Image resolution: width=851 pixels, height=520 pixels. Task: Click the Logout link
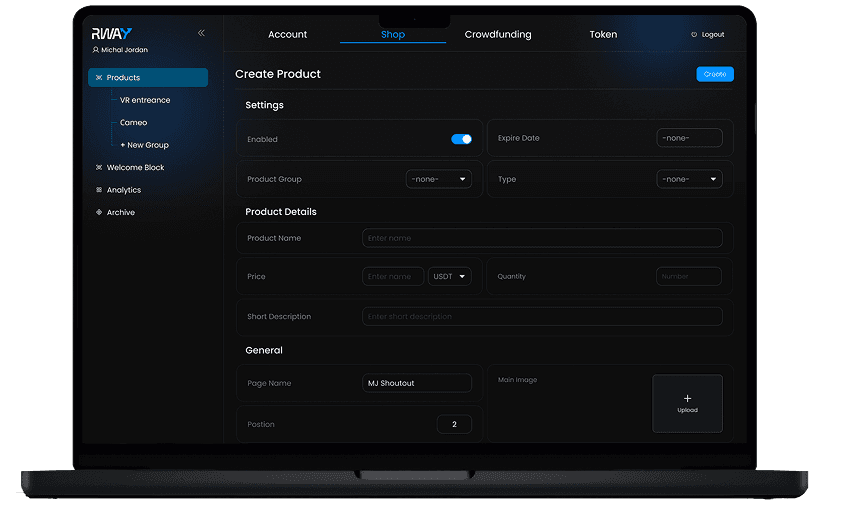click(713, 35)
